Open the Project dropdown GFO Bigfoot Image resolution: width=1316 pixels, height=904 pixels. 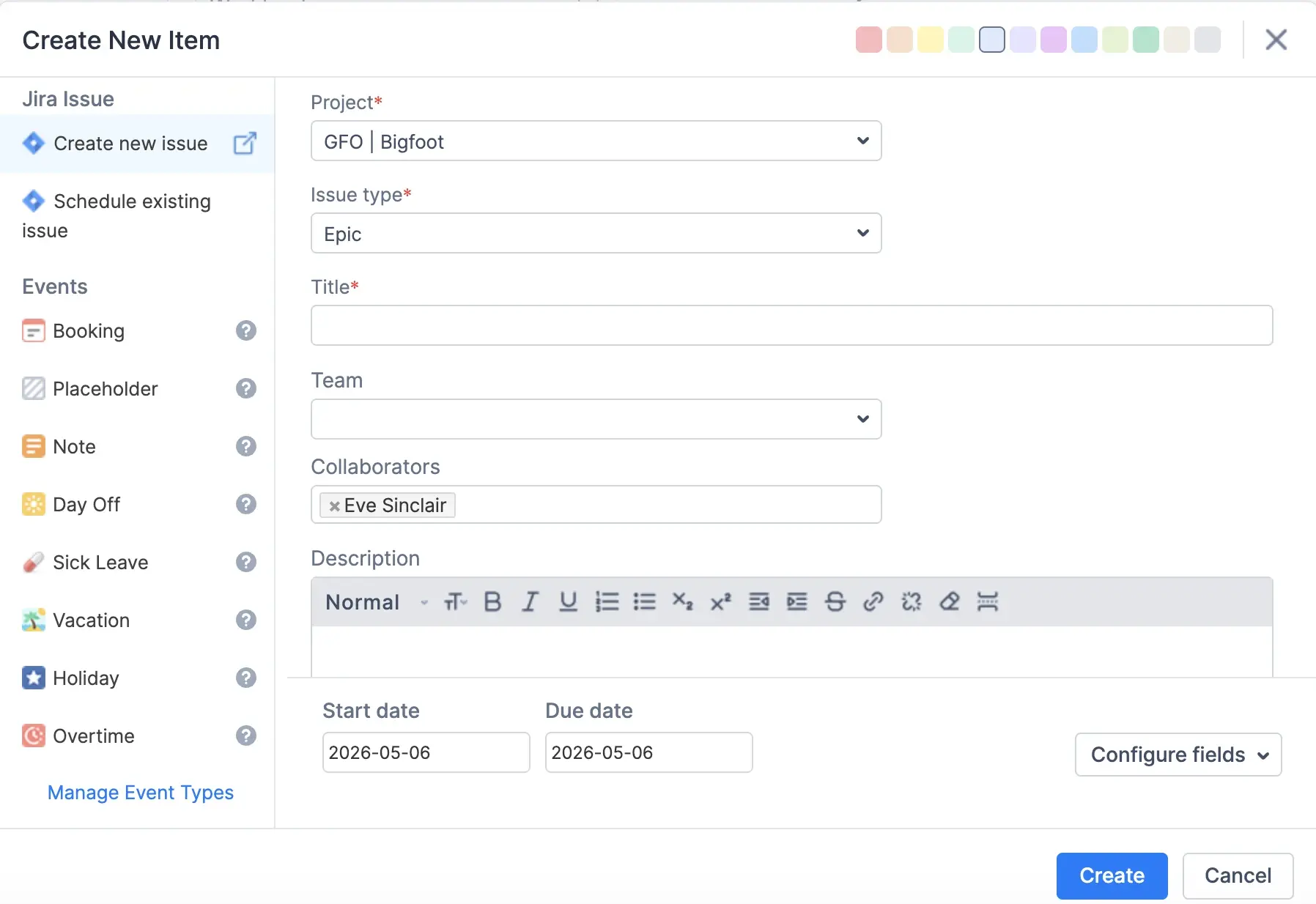596,141
